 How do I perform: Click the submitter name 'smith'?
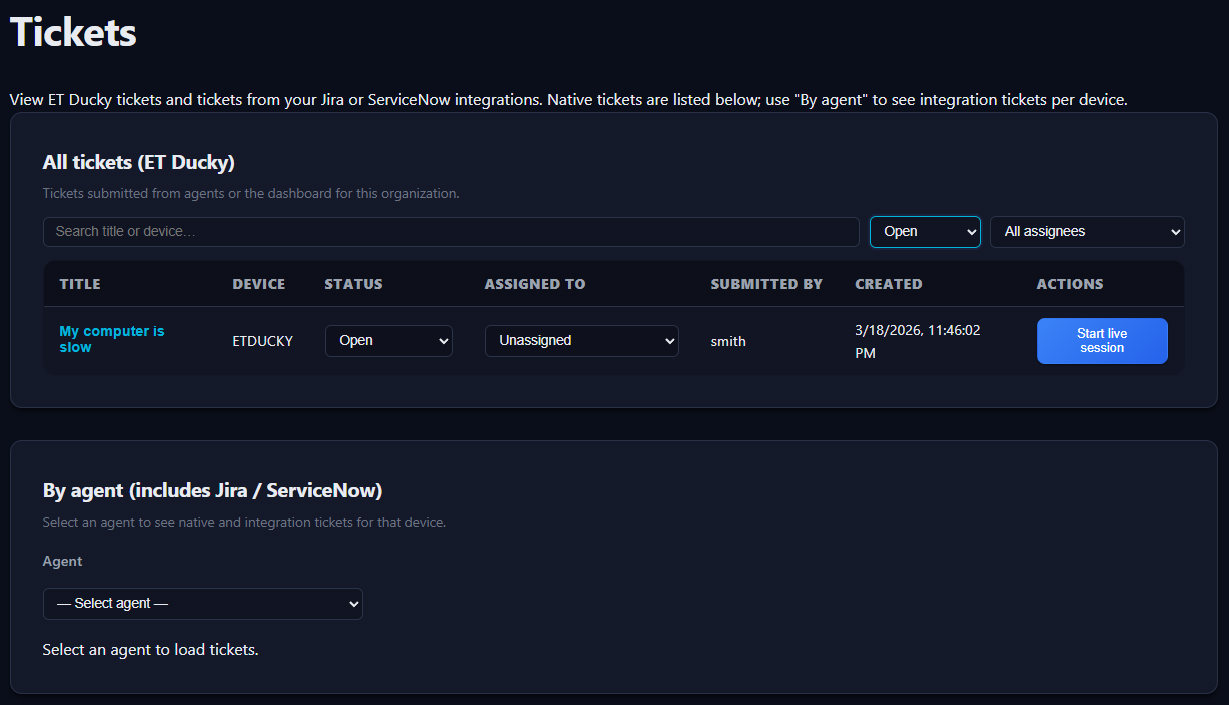pos(727,341)
